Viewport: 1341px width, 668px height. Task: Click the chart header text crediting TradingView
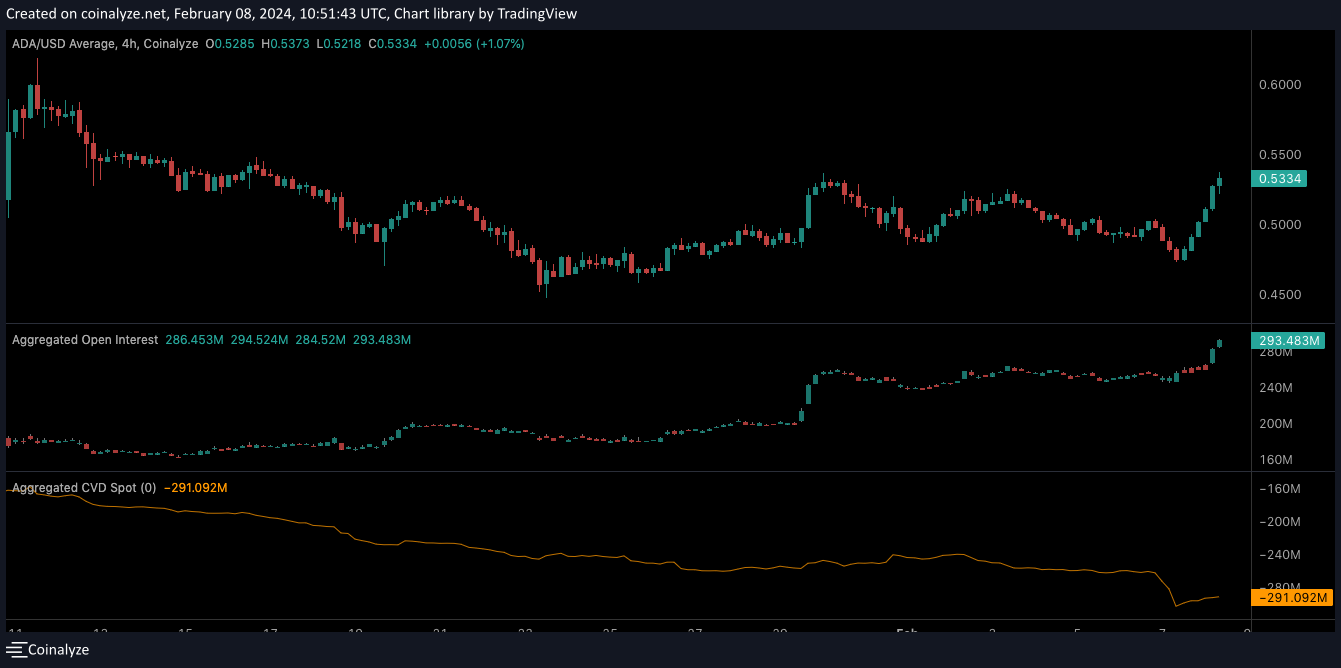coord(485,14)
